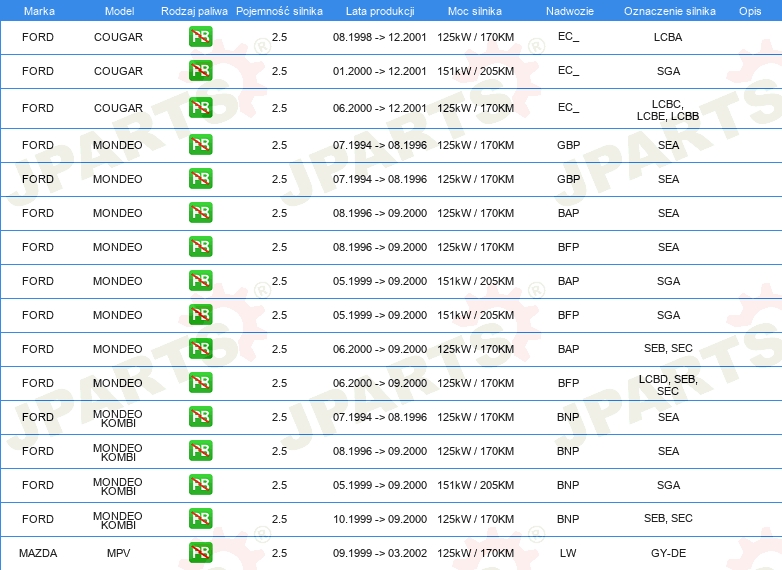
Task: Click 'MONDEO KOMBI' in the 10.1999 row
Action: (118, 520)
